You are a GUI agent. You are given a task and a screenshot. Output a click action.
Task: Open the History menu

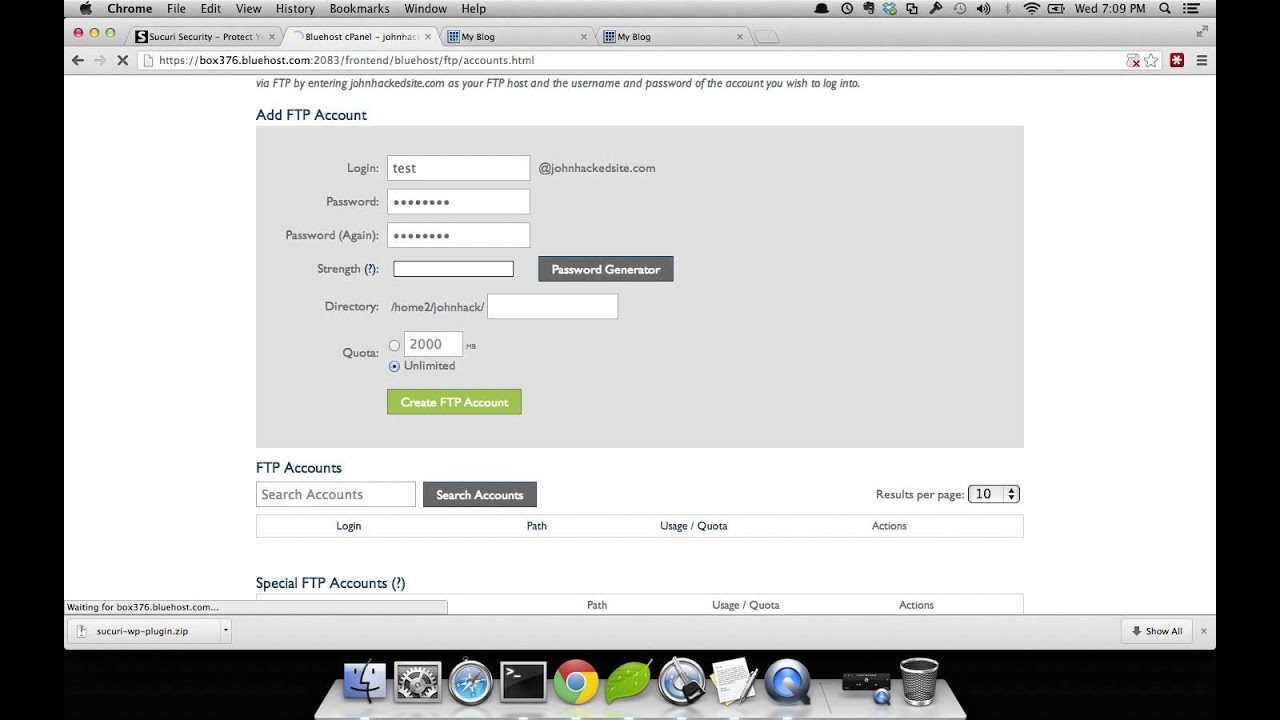point(295,8)
